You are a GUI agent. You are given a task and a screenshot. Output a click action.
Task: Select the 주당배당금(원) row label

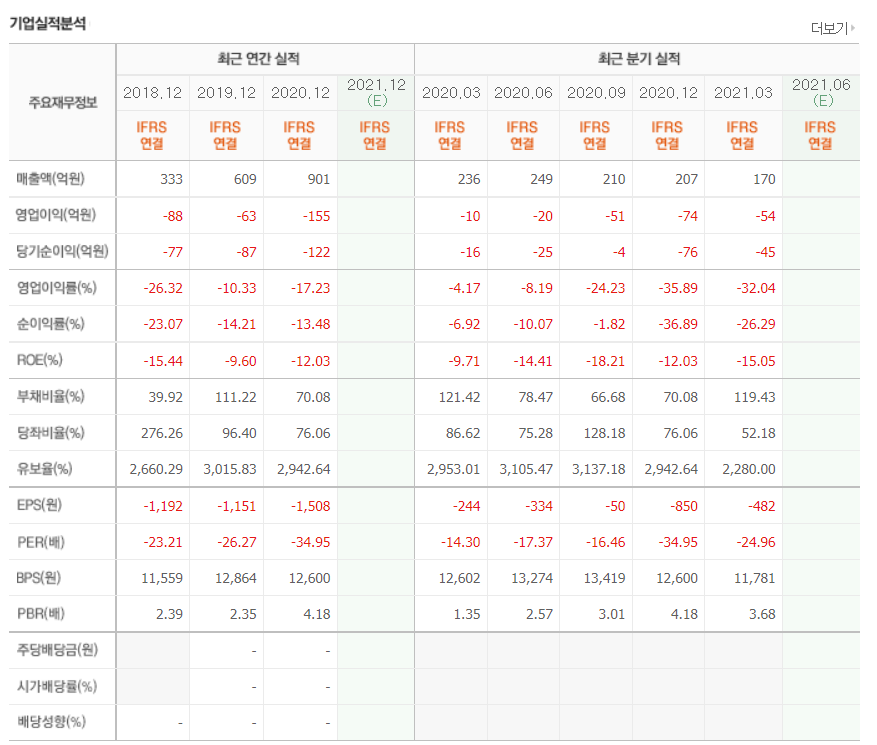point(57,650)
